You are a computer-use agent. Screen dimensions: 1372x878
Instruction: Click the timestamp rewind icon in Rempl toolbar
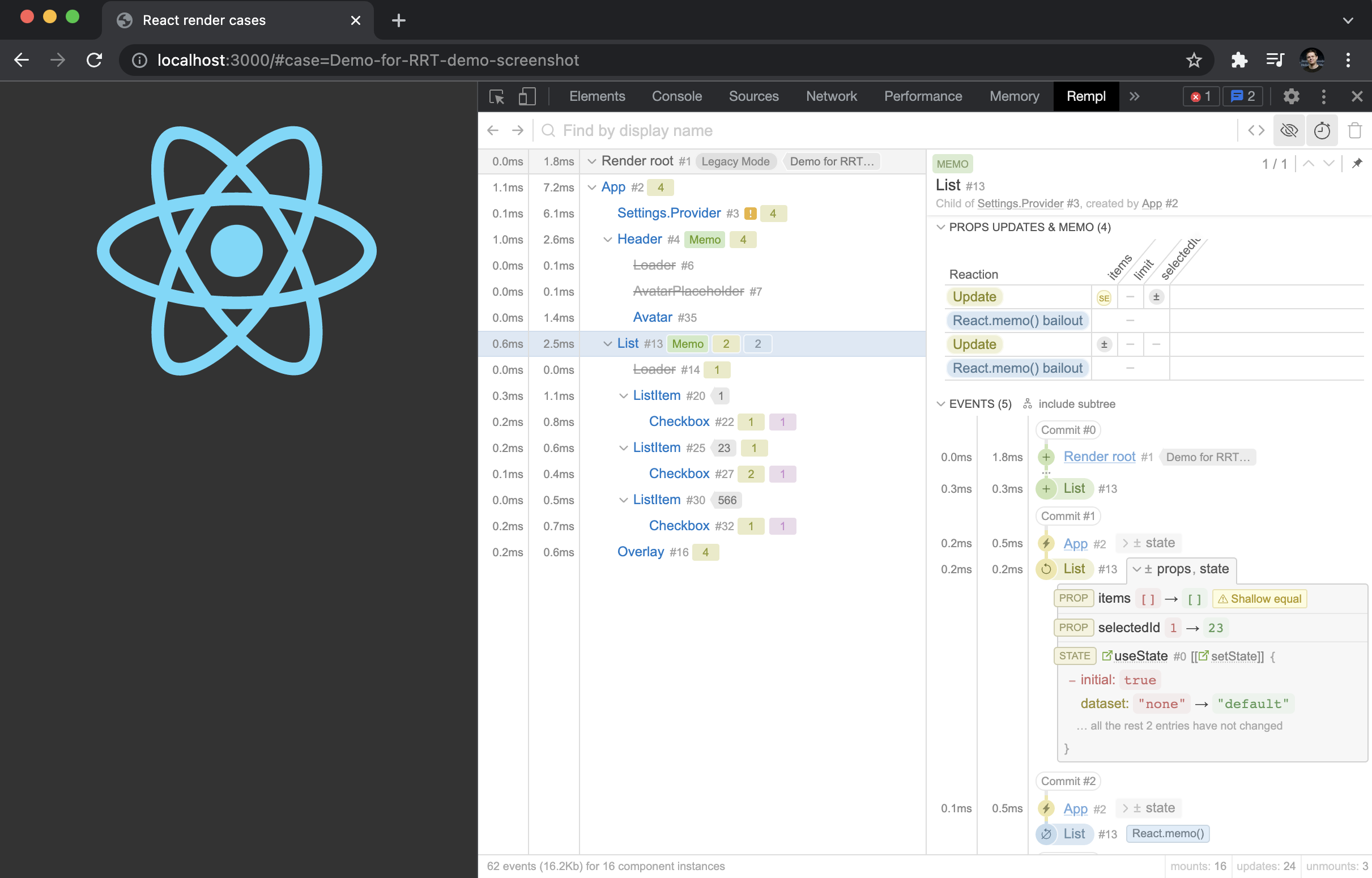click(x=1322, y=131)
